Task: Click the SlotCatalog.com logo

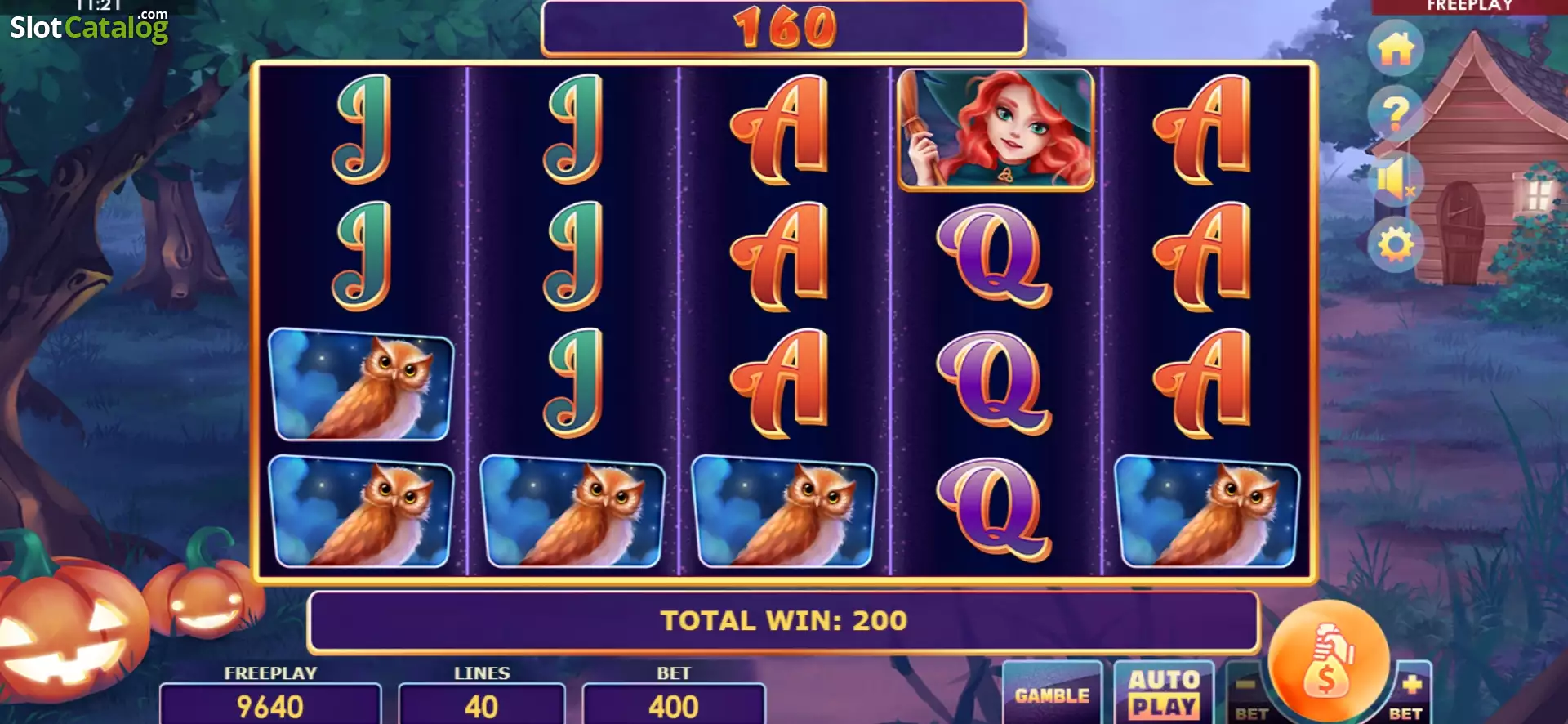Action: [89, 26]
